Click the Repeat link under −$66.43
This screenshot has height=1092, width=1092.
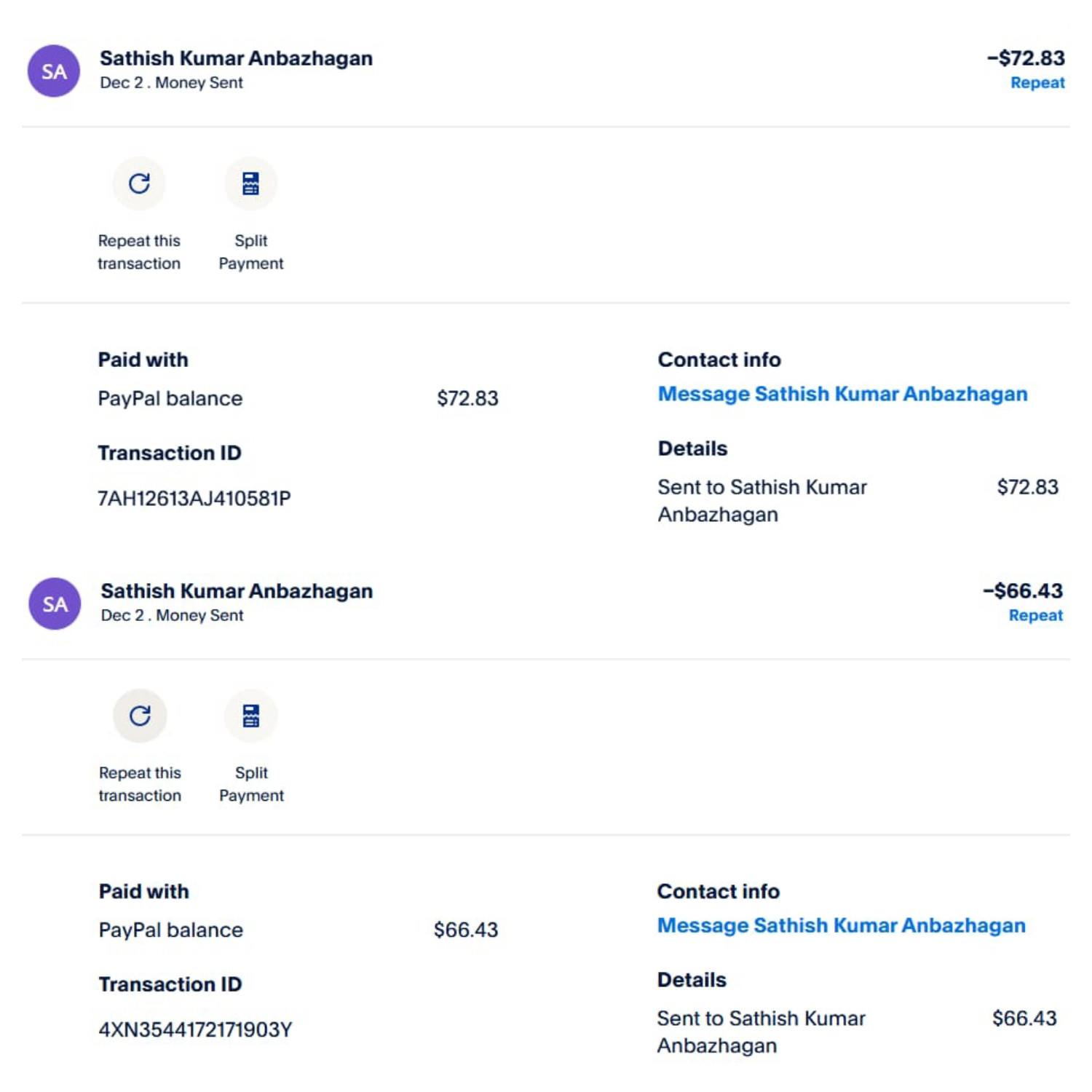1035,616
